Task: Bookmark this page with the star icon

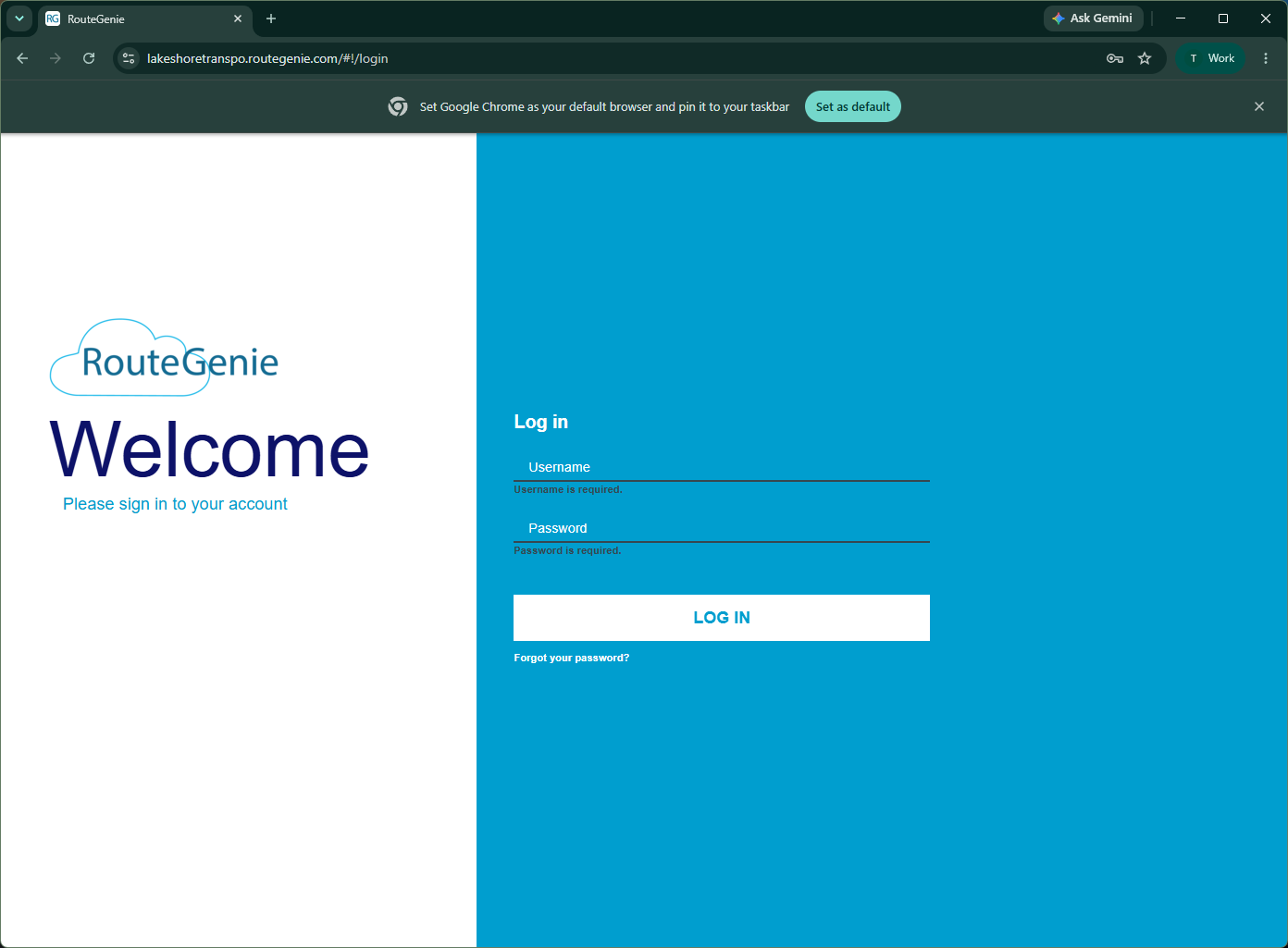Action: click(x=1145, y=58)
